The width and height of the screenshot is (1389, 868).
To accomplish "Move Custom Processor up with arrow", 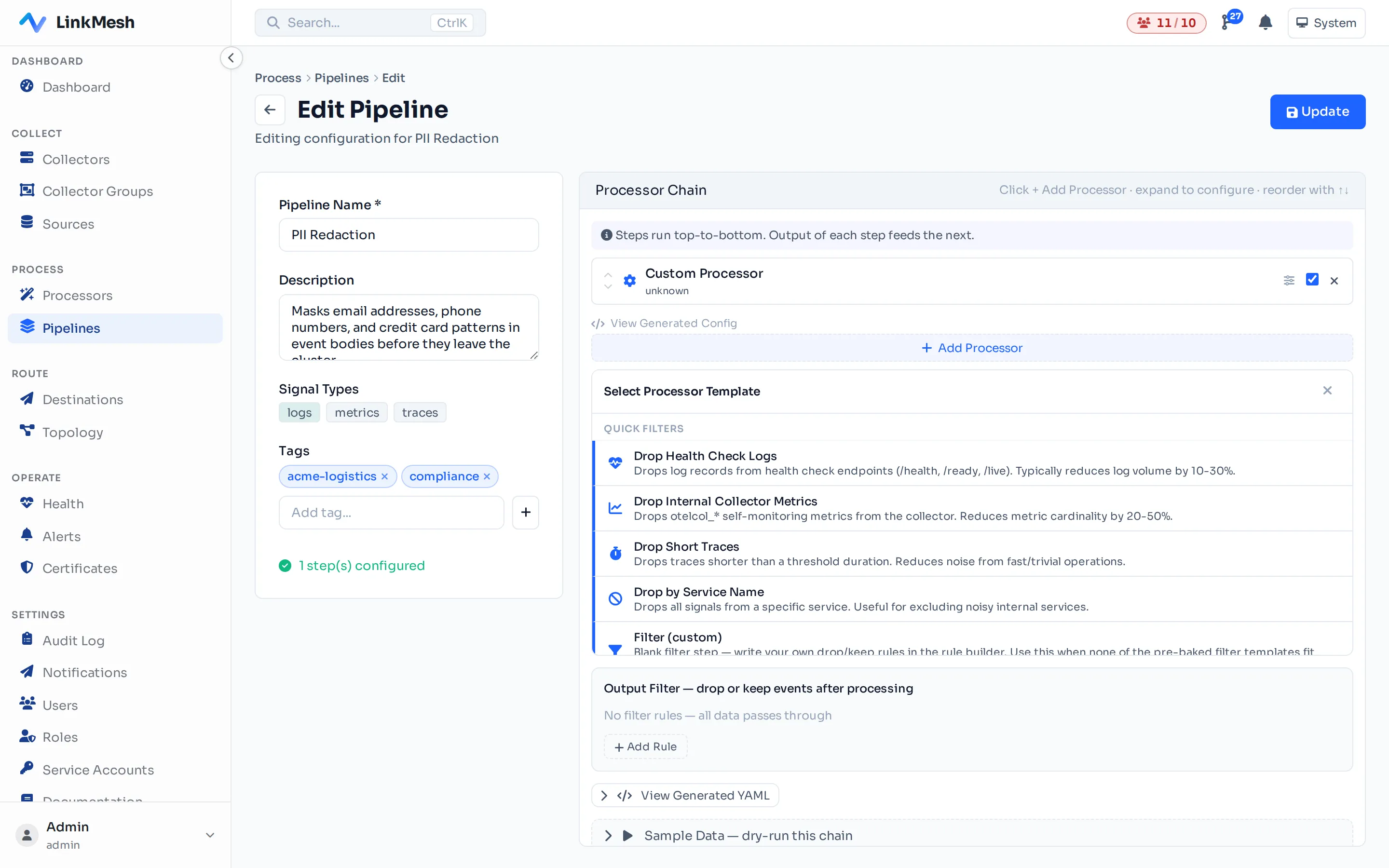I will tap(608, 274).
